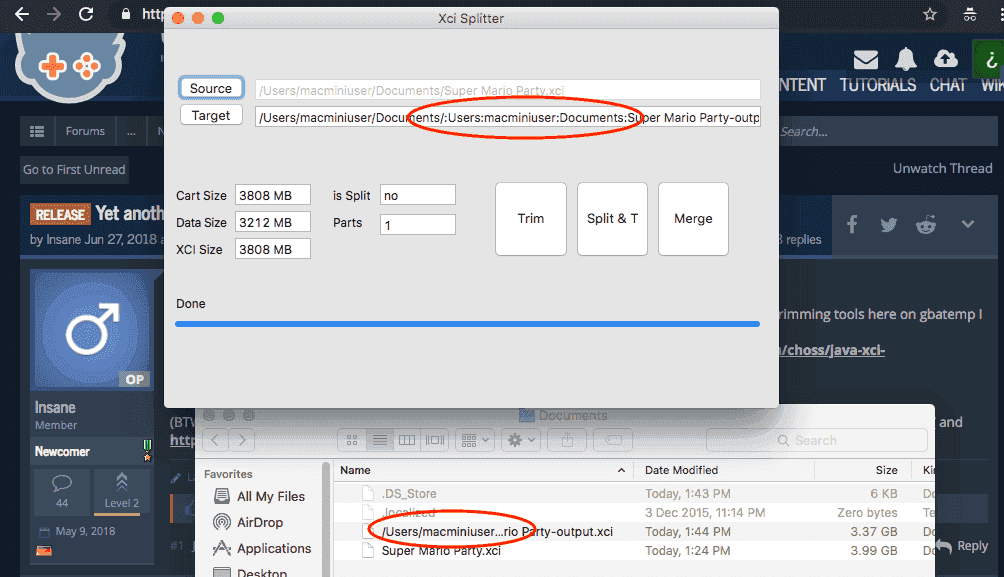Open the choss/java-xci link
The height and width of the screenshot is (577, 1004).
point(832,350)
